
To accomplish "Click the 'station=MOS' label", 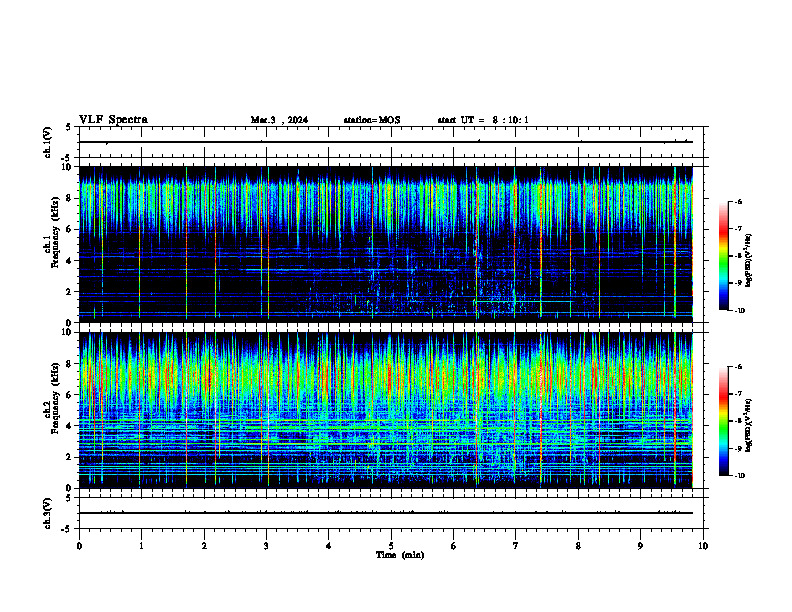I will pos(372,120).
